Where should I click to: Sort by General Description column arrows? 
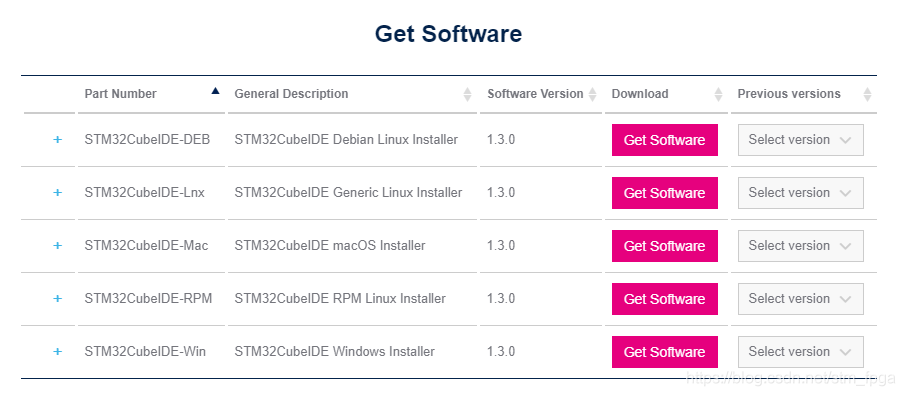click(468, 94)
